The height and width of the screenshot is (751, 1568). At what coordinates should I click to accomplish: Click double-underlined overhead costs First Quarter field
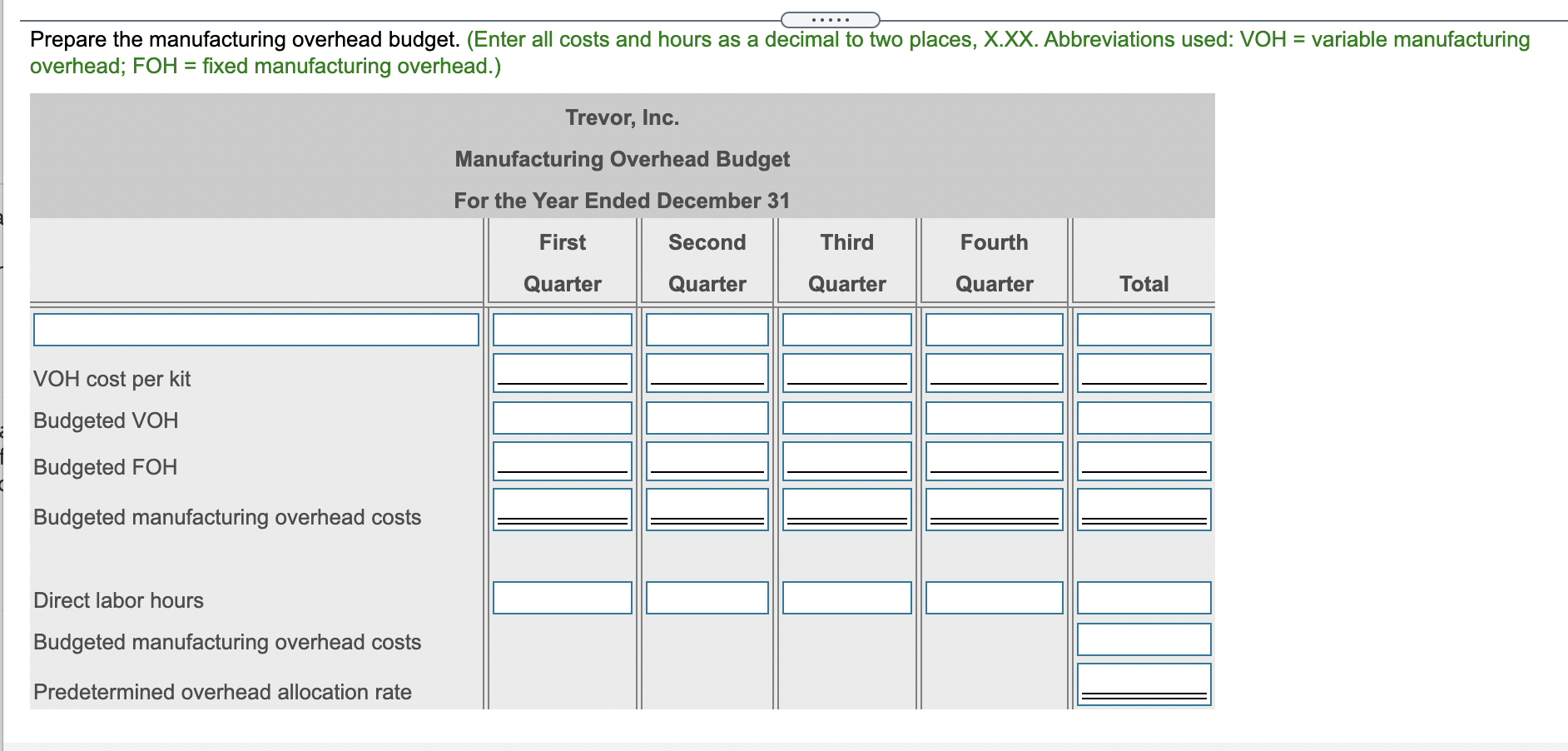point(563,510)
